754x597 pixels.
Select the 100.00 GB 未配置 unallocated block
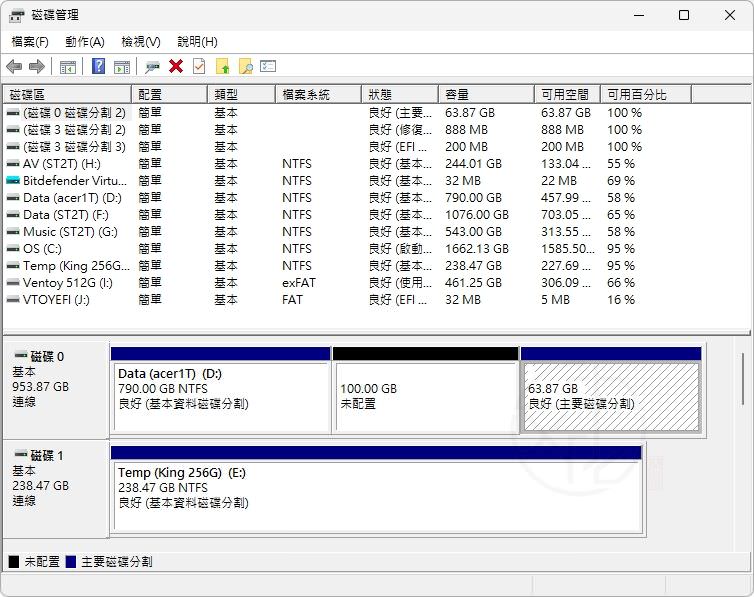point(426,389)
